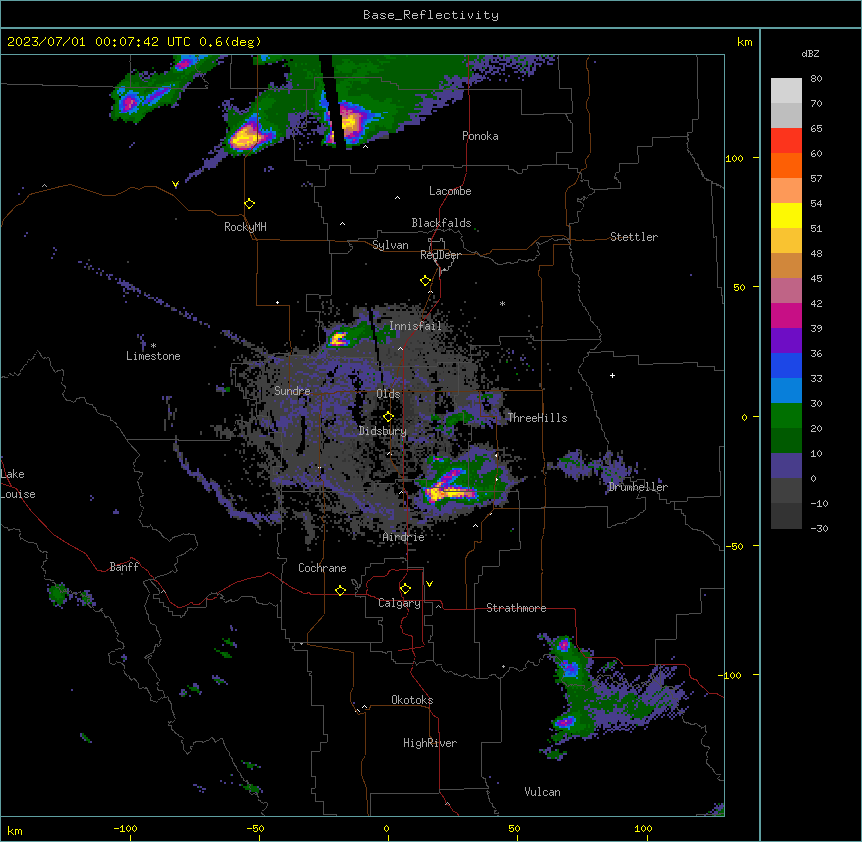The image size is (862, 842).
Task: Click the yellow V marker northwest of RockyMH
Action: pyautogui.click(x=175, y=185)
